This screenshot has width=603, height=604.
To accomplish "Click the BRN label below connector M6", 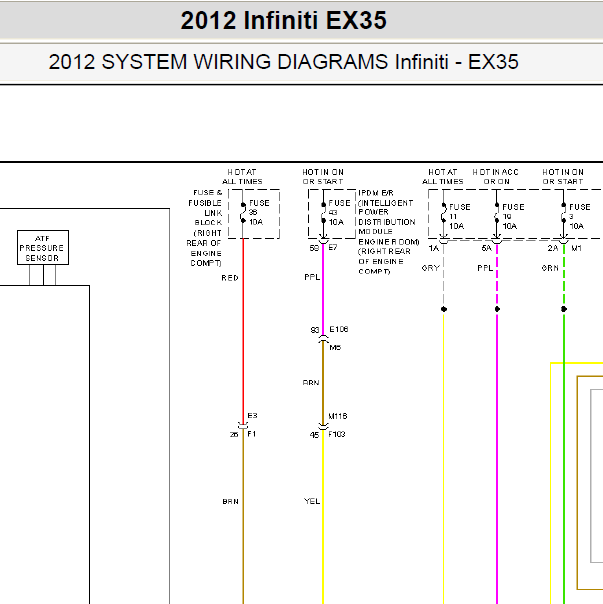I will [311, 383].
